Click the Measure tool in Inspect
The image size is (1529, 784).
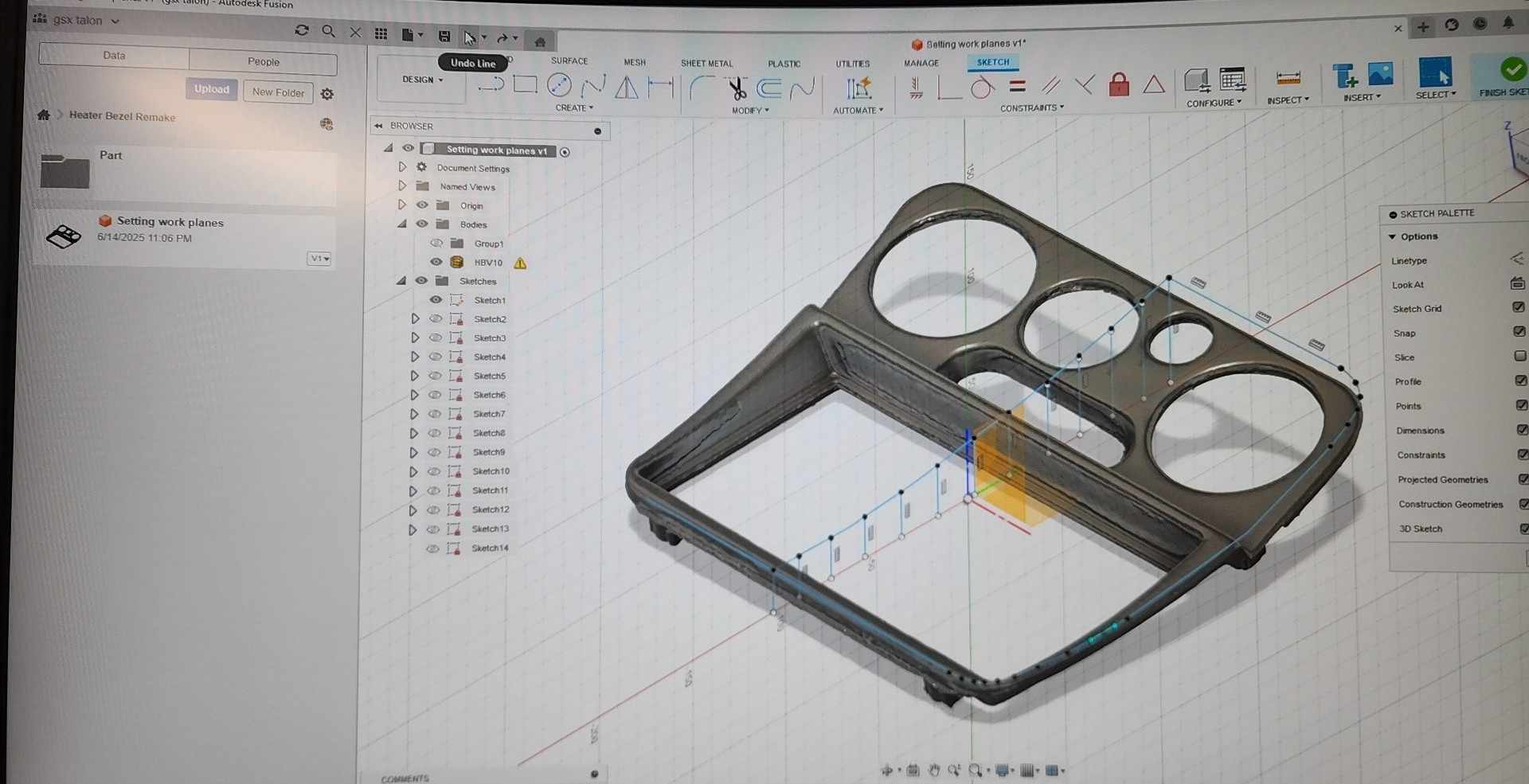[x=1288, y=78]
